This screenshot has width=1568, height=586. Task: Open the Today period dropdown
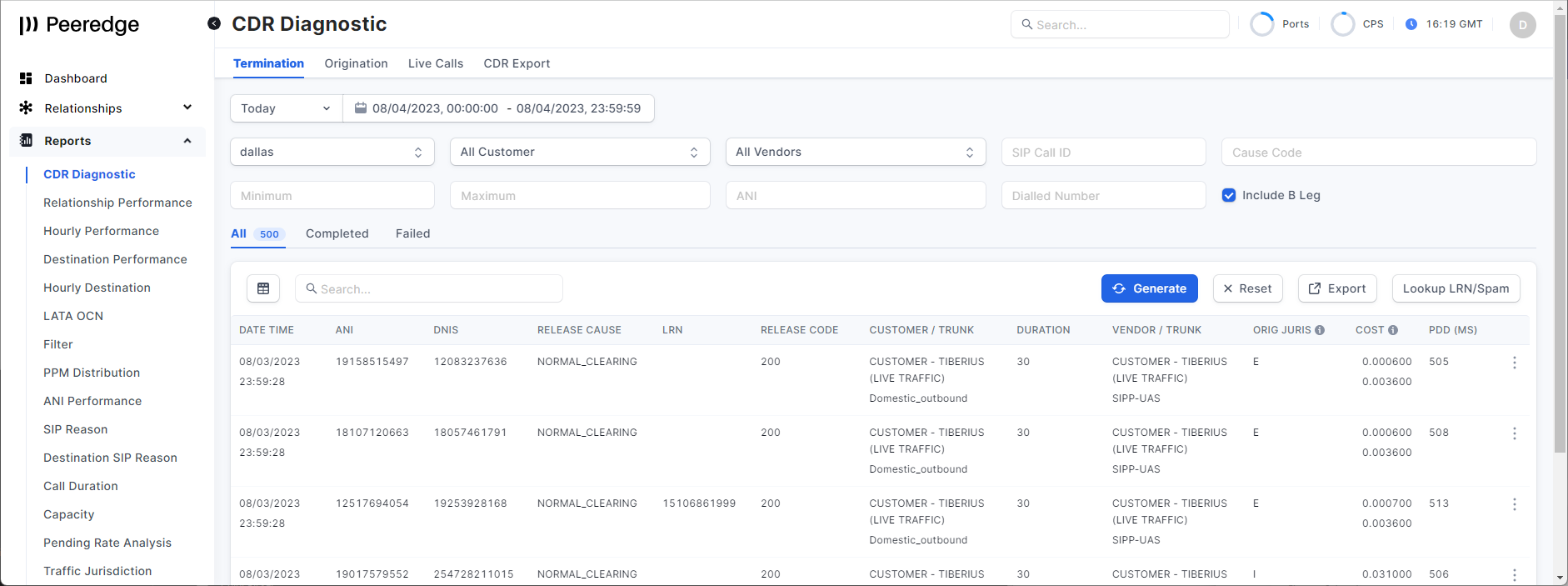tap(287, 108)
